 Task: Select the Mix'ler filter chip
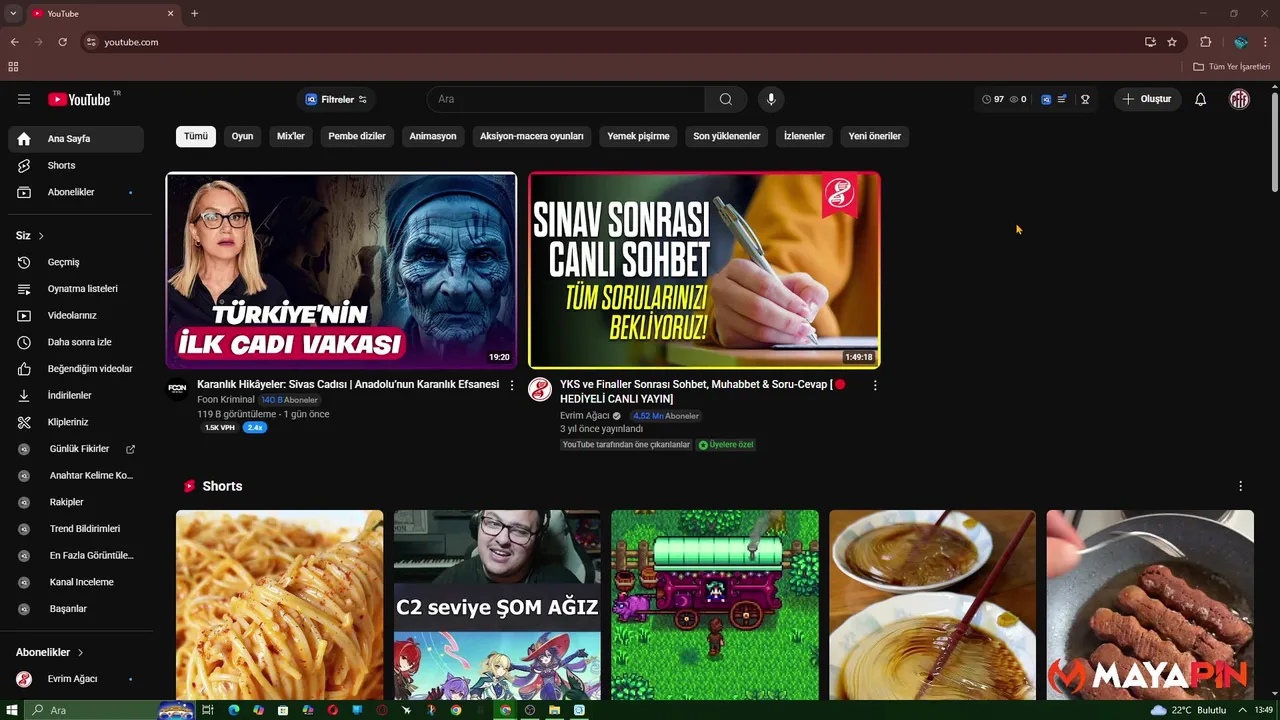pos(291,136)
